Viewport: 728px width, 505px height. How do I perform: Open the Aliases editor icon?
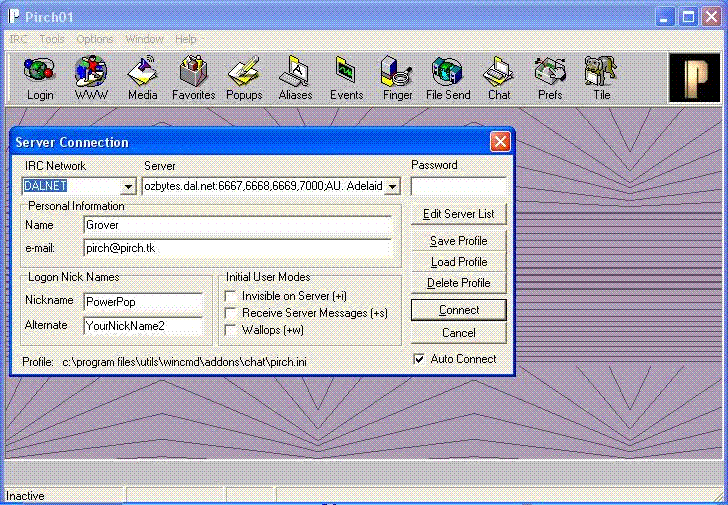(295, 78)
